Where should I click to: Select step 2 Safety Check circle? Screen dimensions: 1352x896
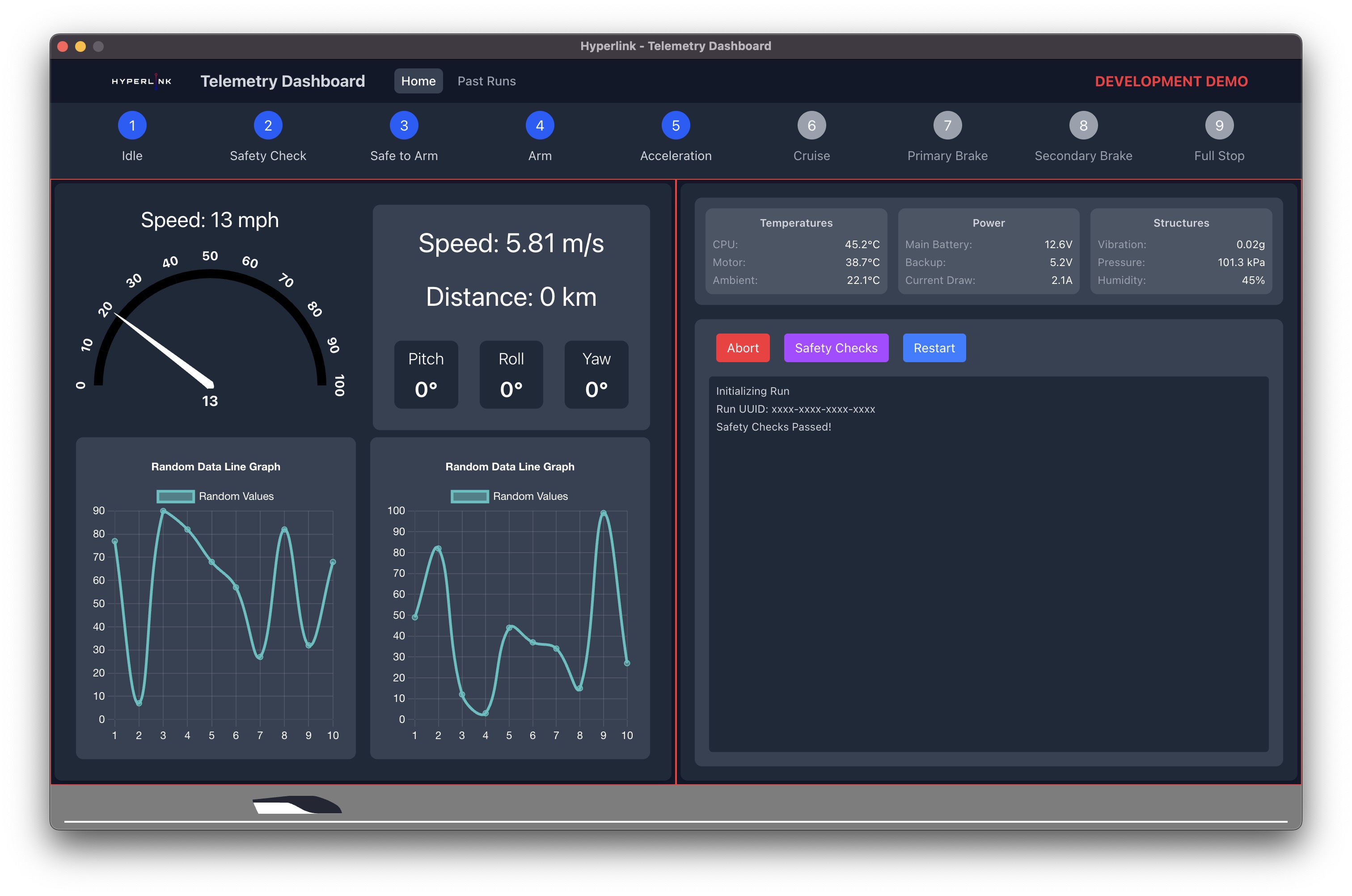268,125
